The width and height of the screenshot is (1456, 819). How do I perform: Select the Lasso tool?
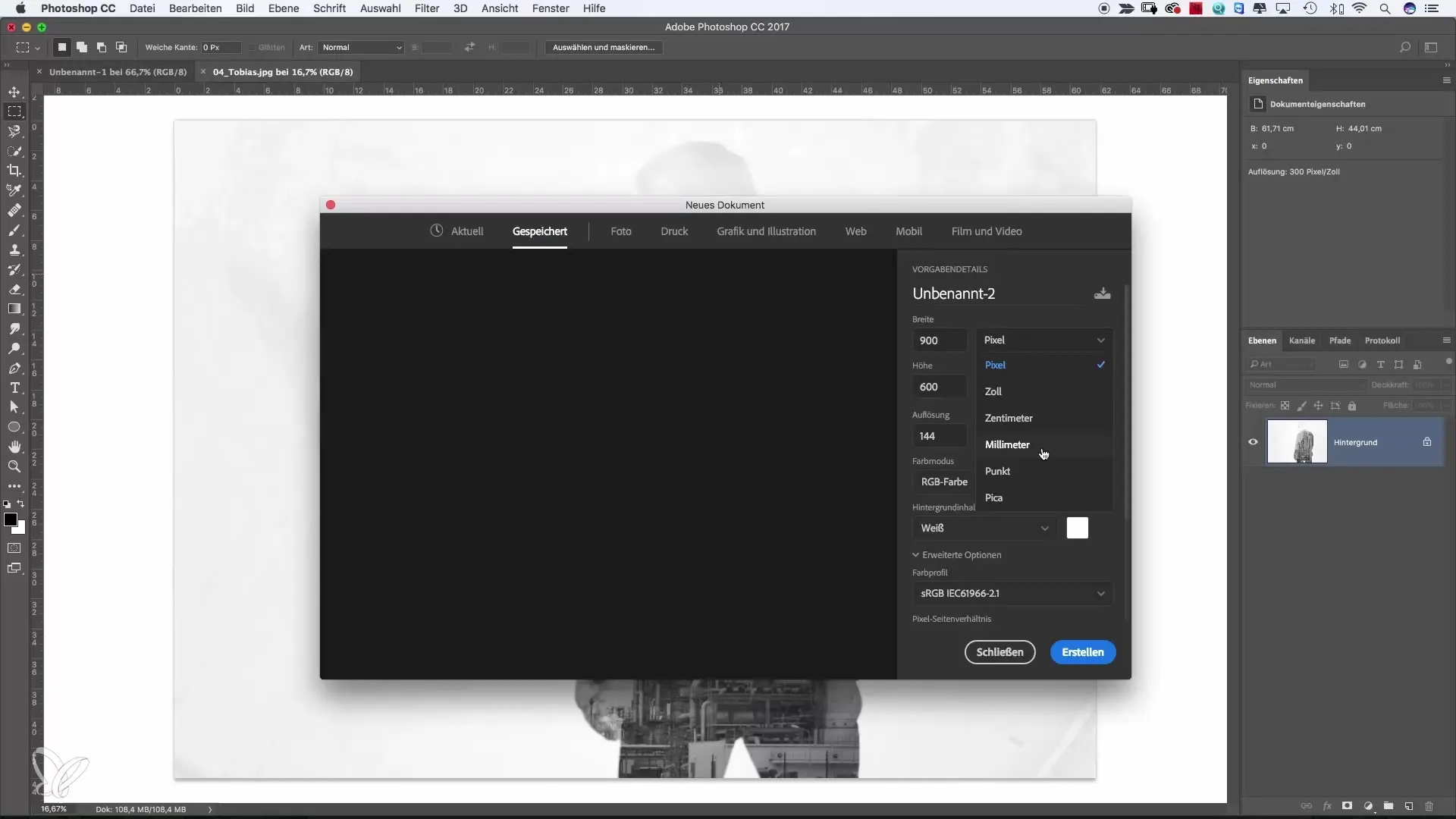coord(14,131)
